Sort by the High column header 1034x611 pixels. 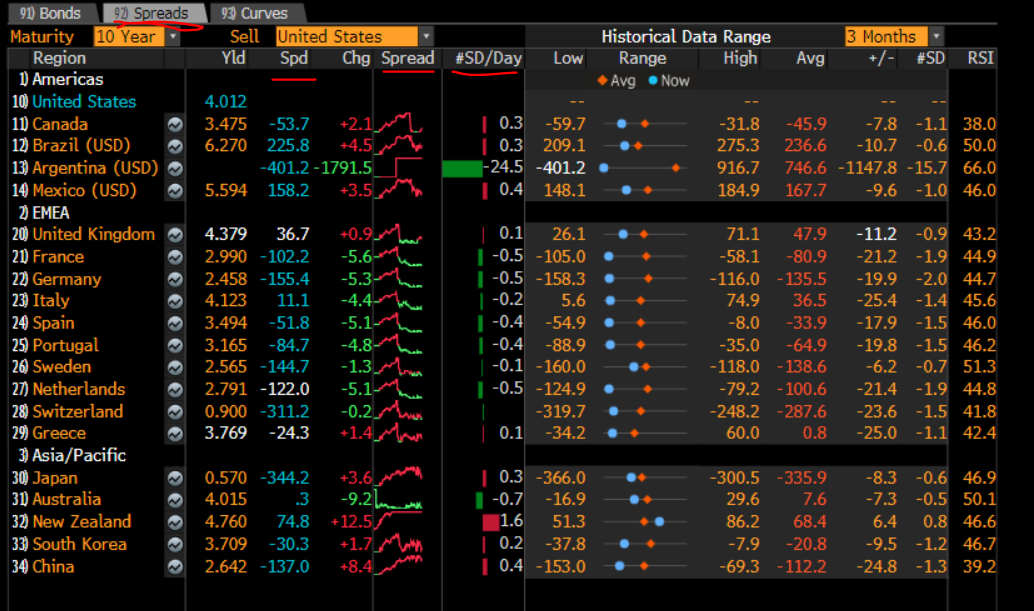click(740, 58)
